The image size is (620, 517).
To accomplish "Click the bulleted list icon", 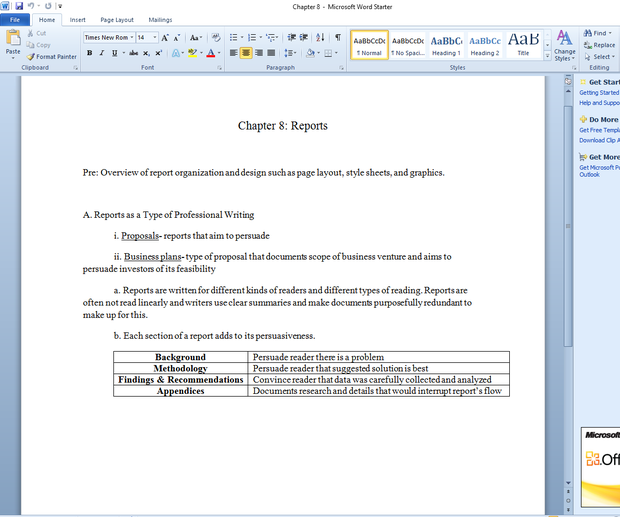I will point(234,38).
